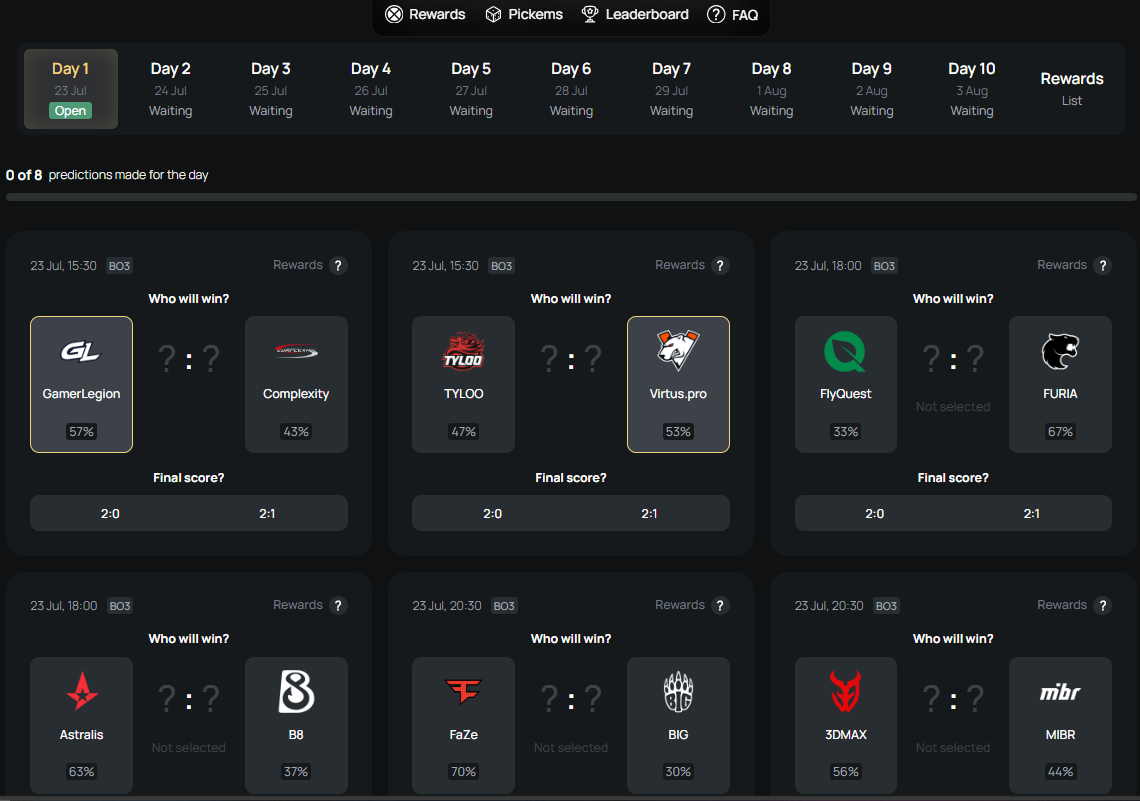Click the predictions progress bar
The height and width of the screenshot is (801, 1140).
click(571, 197)
